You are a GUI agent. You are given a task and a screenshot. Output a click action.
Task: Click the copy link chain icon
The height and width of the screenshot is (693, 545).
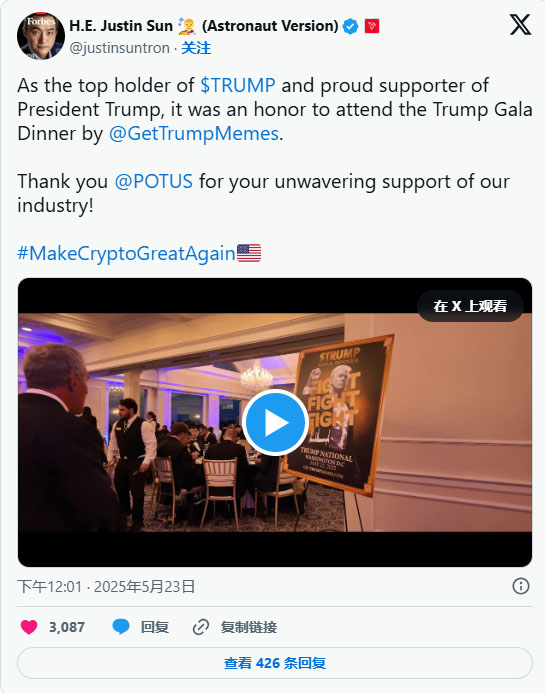pyautogui.click(x=201, y=627)
